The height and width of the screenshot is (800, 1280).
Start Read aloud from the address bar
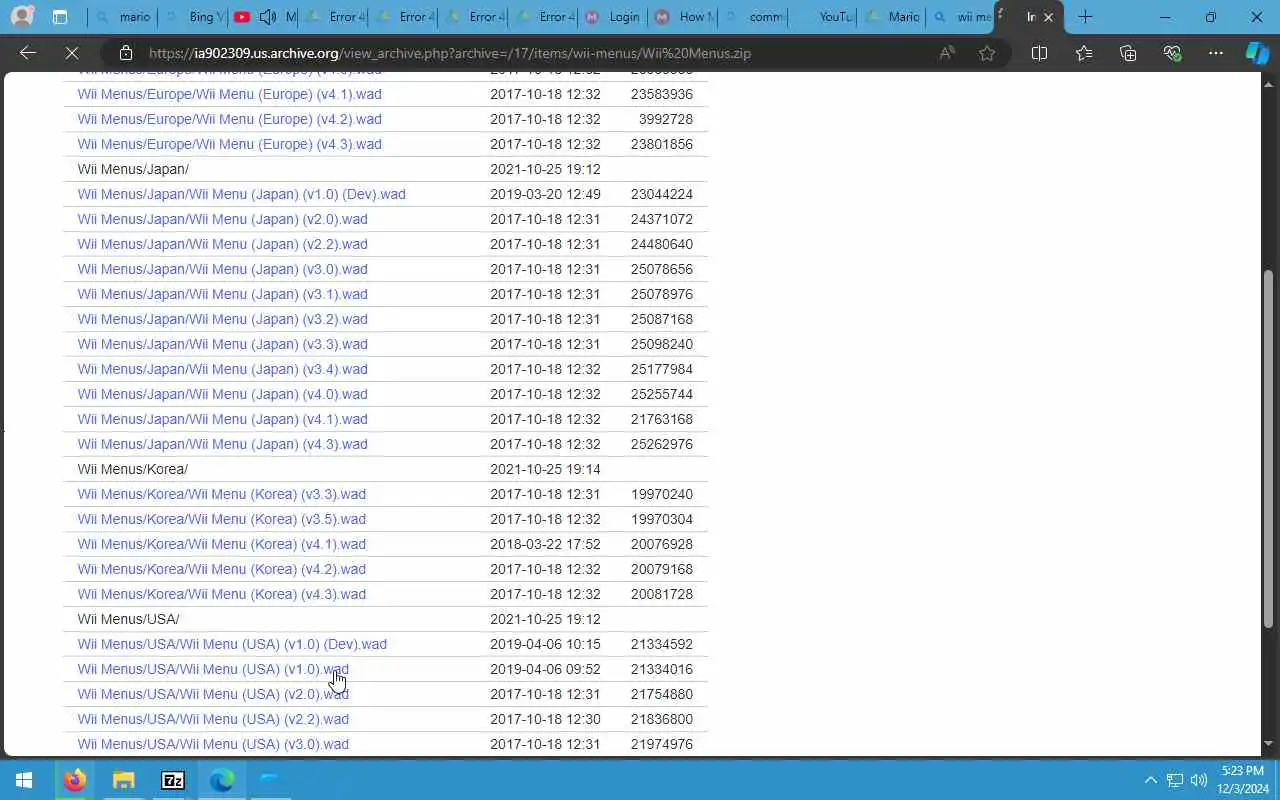(947, 53)
